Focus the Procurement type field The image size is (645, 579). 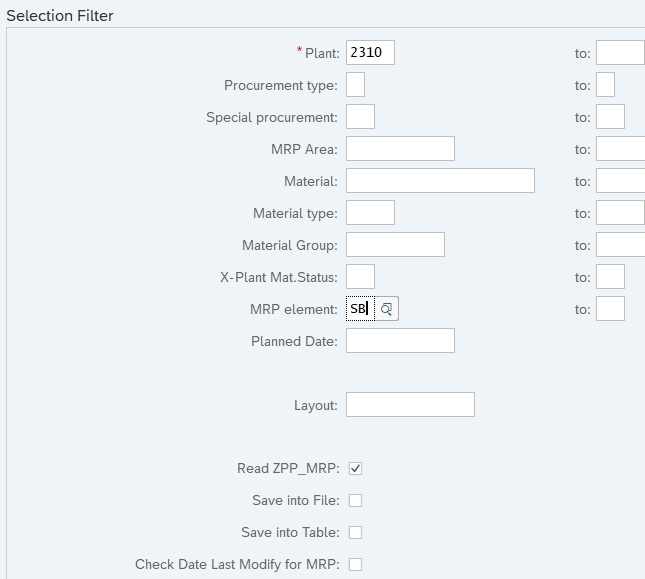pyautogui.click(x=355, y=85)
